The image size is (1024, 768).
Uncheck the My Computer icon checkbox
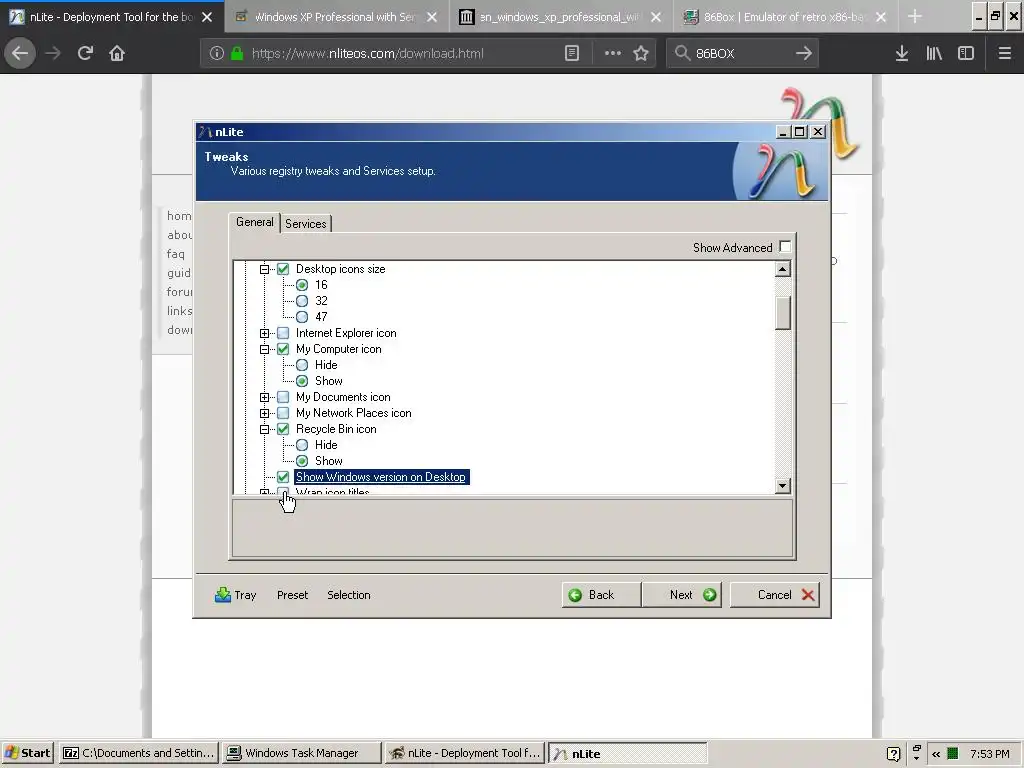283,349
